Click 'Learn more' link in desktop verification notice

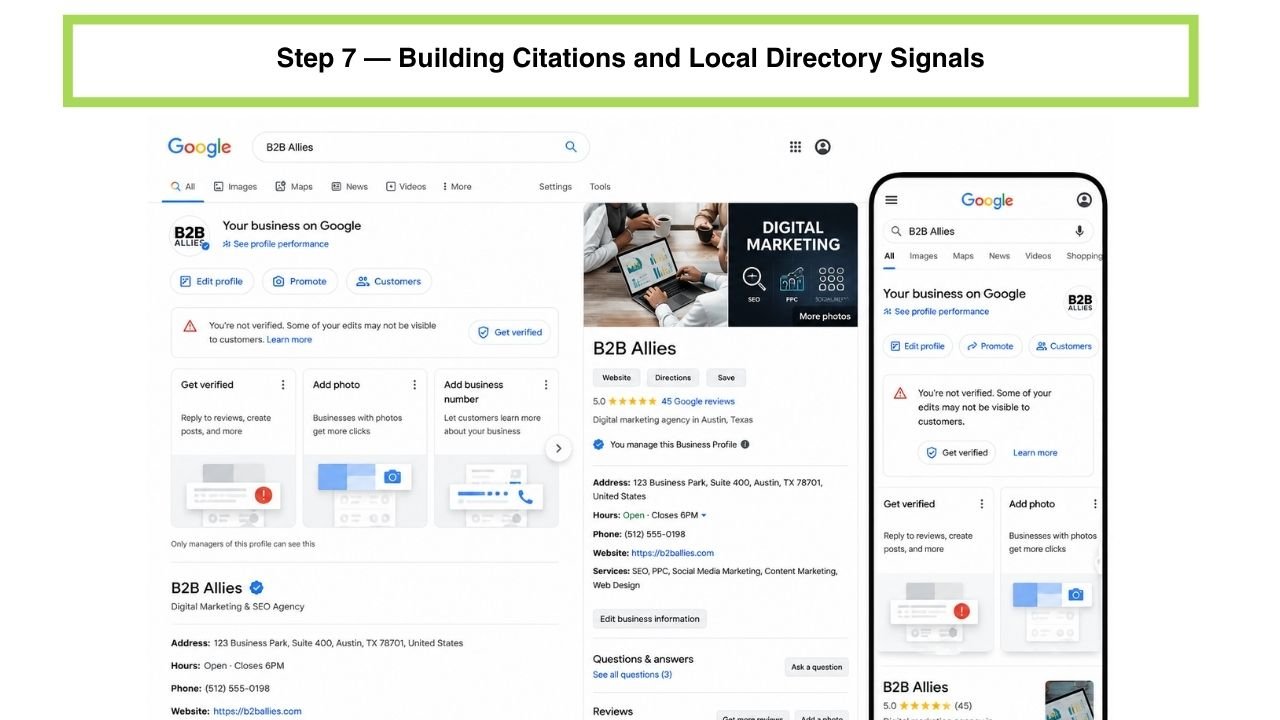click(x=289, y=340)
